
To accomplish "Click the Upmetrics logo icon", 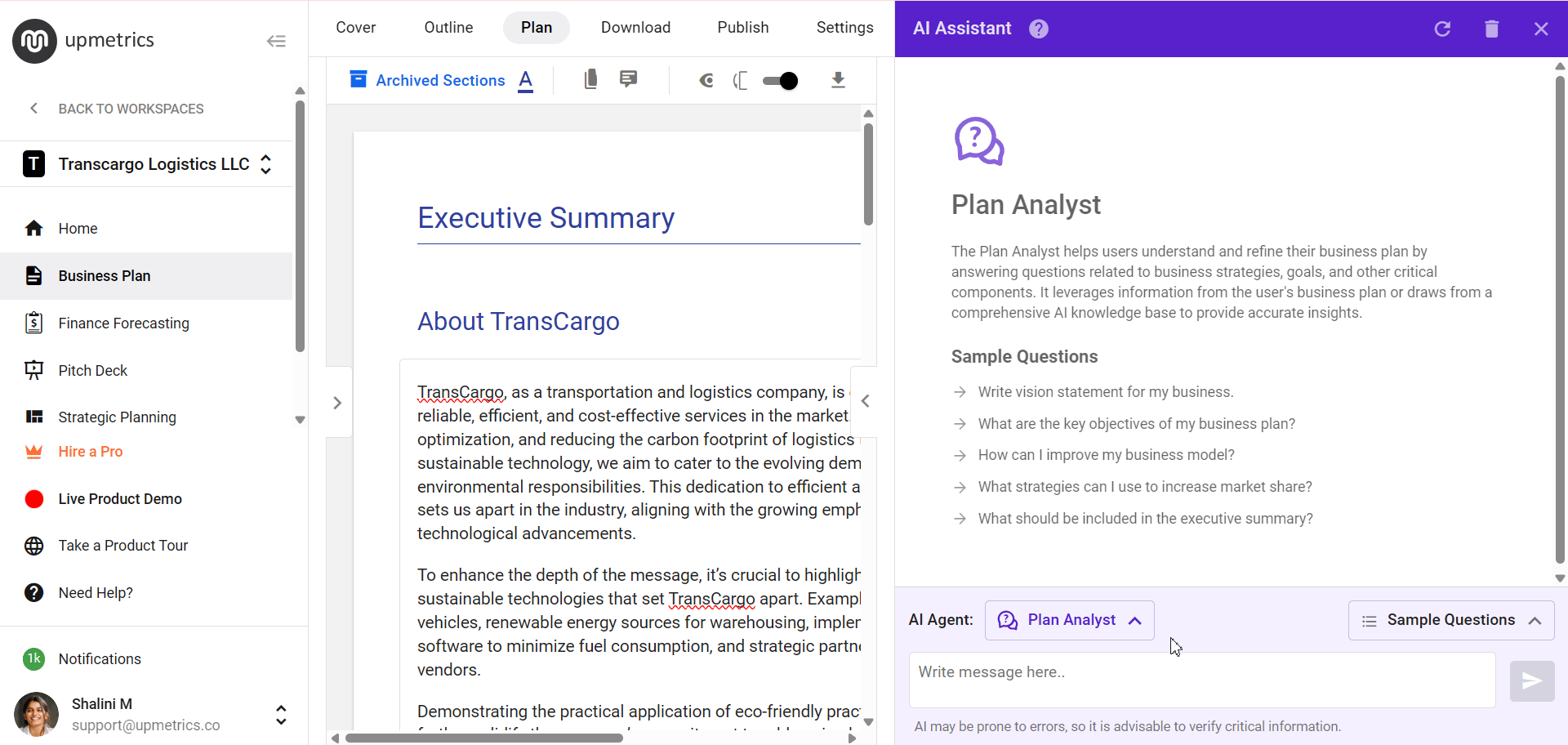I will pos(34,40).
